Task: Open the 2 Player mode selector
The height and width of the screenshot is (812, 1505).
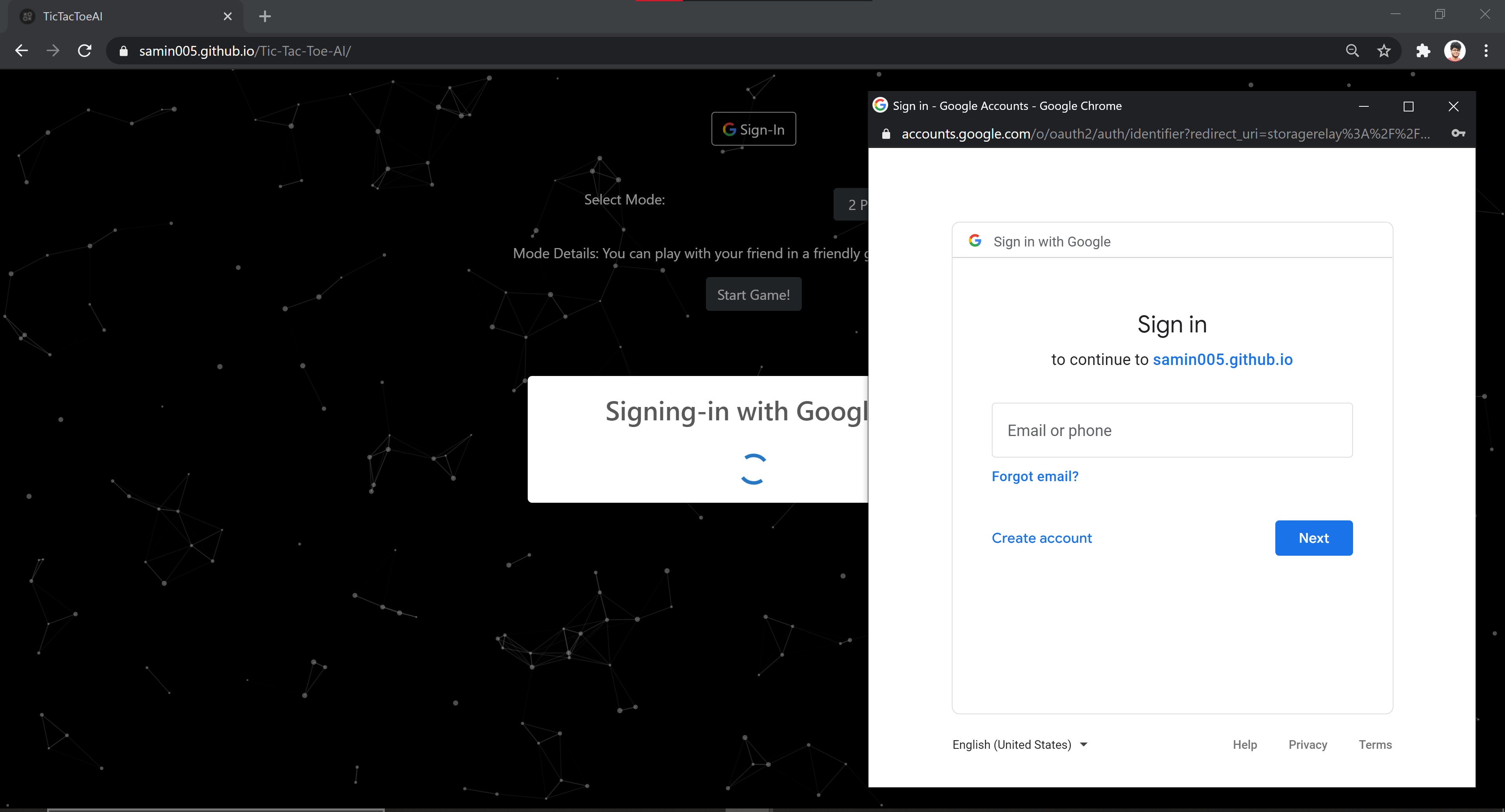Action: tap(856, 204)
